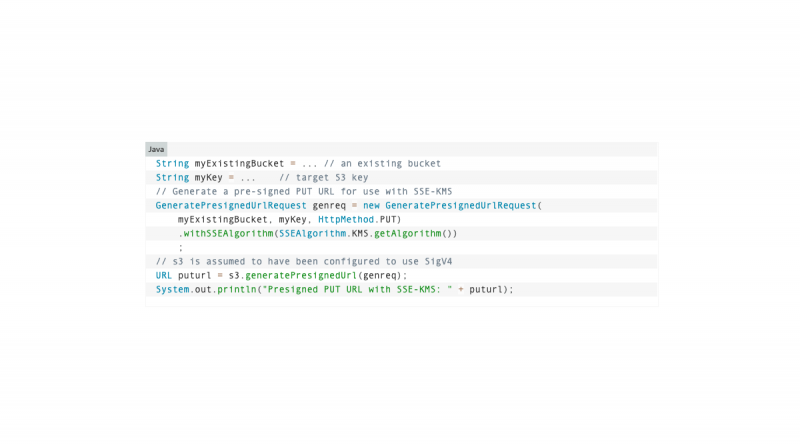Click the getAlgorithm method call

tap(407, 233)
